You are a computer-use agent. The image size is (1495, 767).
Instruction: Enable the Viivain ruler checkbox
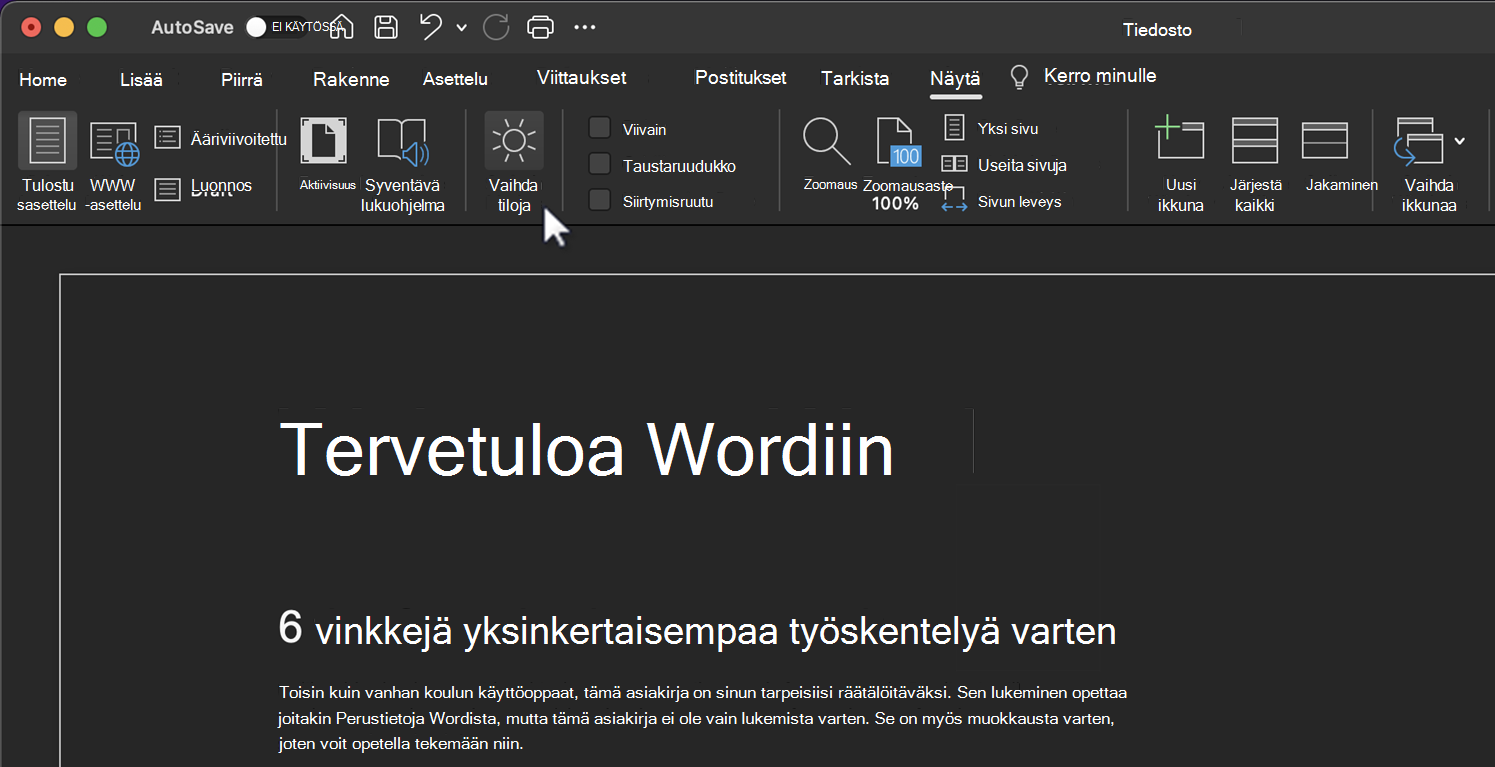coord(600,128)
